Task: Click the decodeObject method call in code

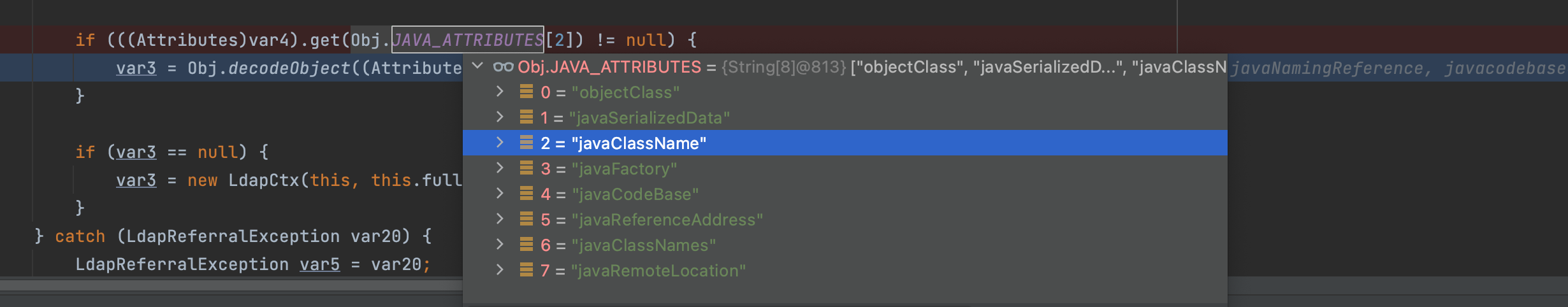Action: click(289, 68)
